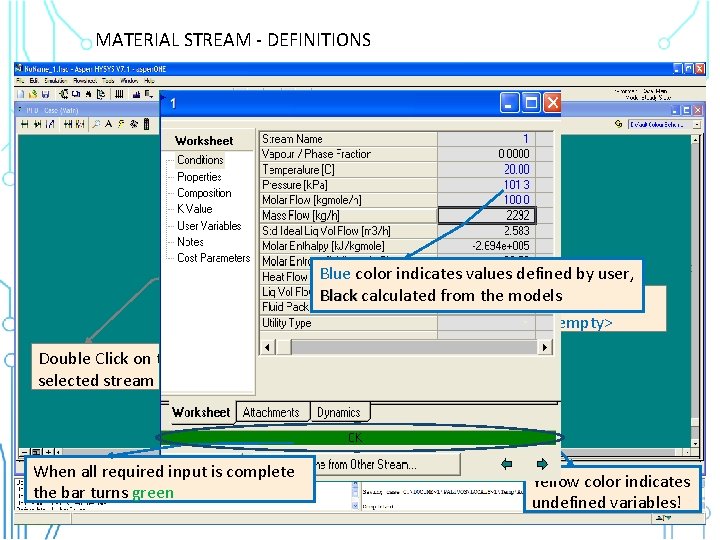Maximize the stream 1 property window
This screenshot has width=720, height=540.
pos(531,103)
